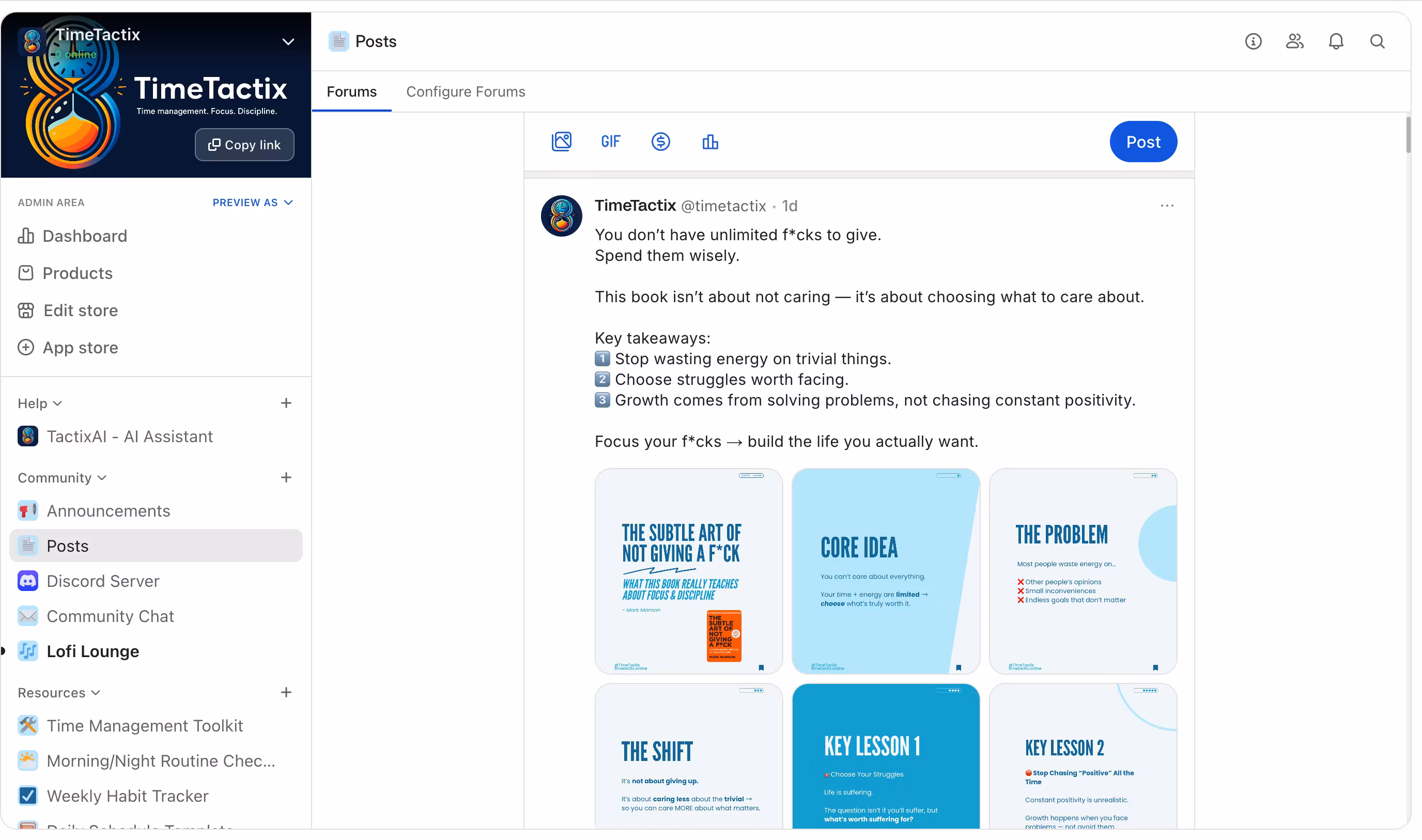
Task: Click the Time Management Toolkit tools icon
Action: (28, 726)
